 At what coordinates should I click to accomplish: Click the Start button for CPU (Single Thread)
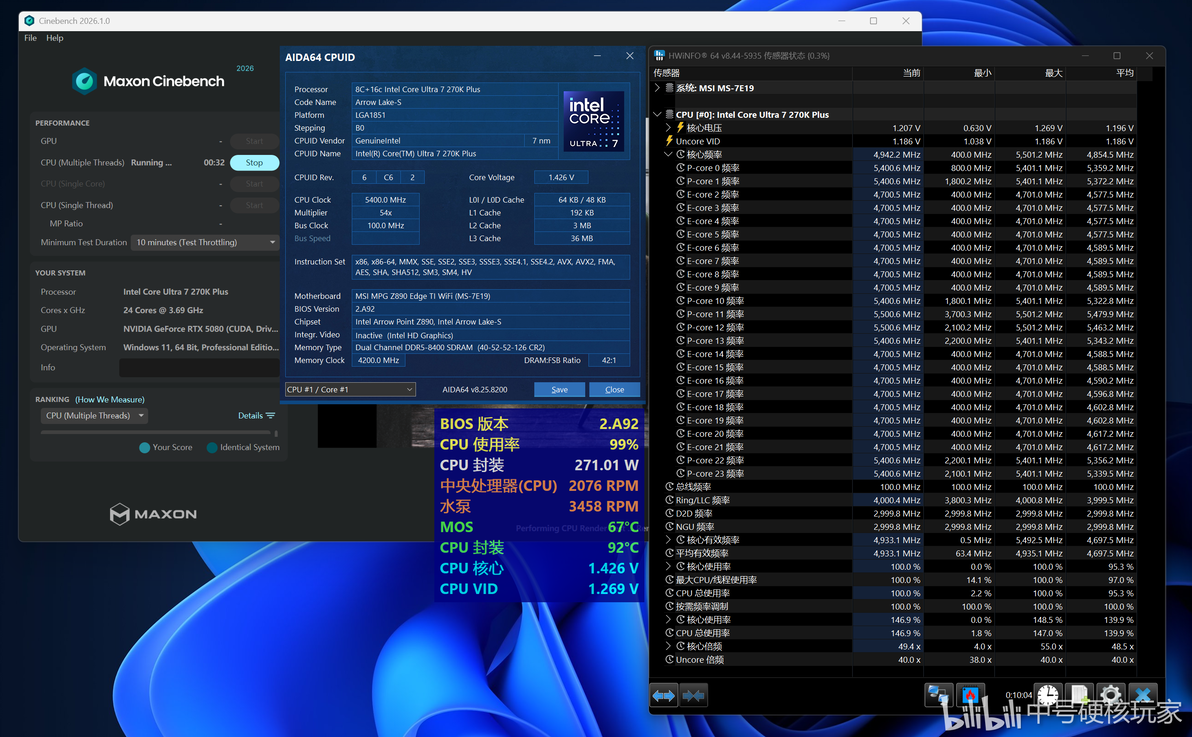(255, 205)
